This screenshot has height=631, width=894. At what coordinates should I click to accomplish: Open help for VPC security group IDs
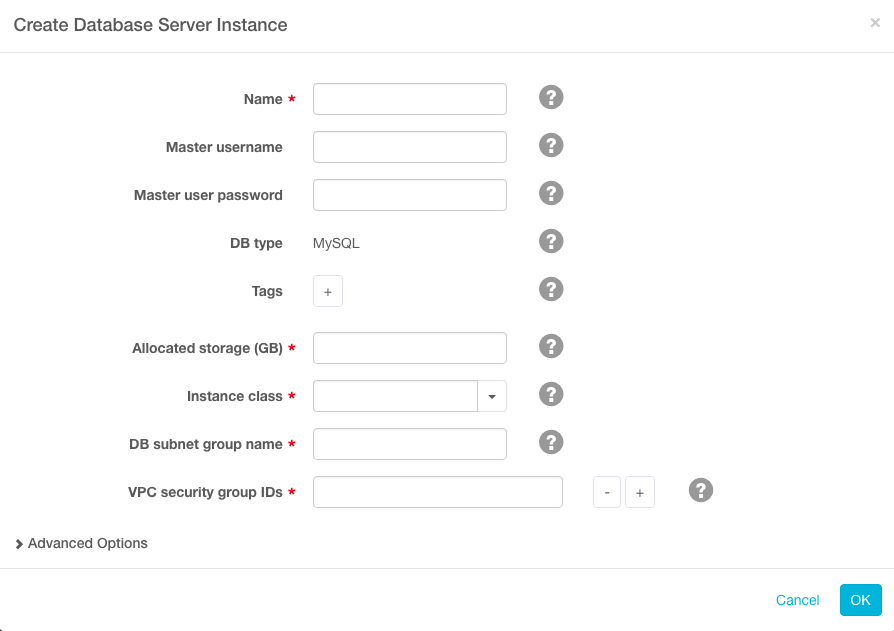point(701,491)
